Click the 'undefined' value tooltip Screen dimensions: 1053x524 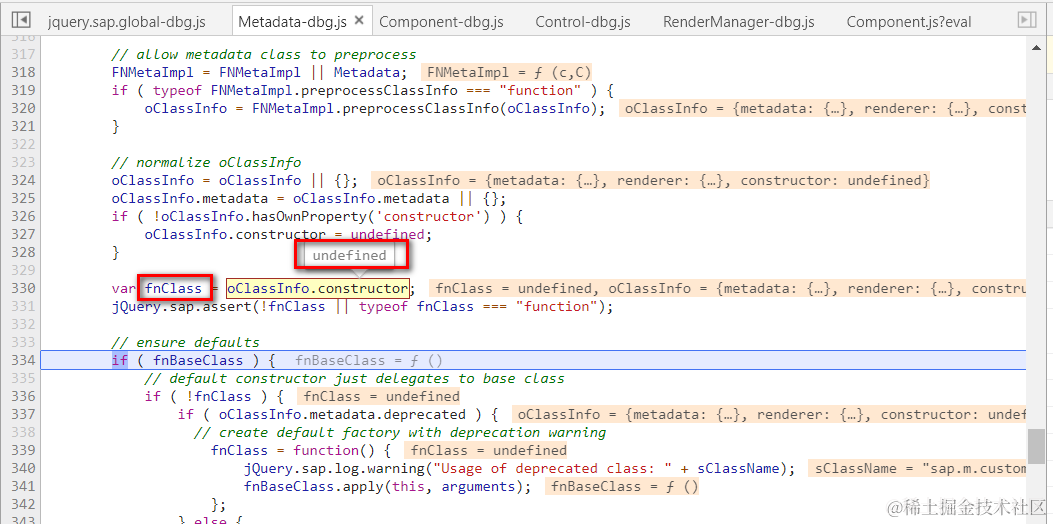tap(349, 255)
